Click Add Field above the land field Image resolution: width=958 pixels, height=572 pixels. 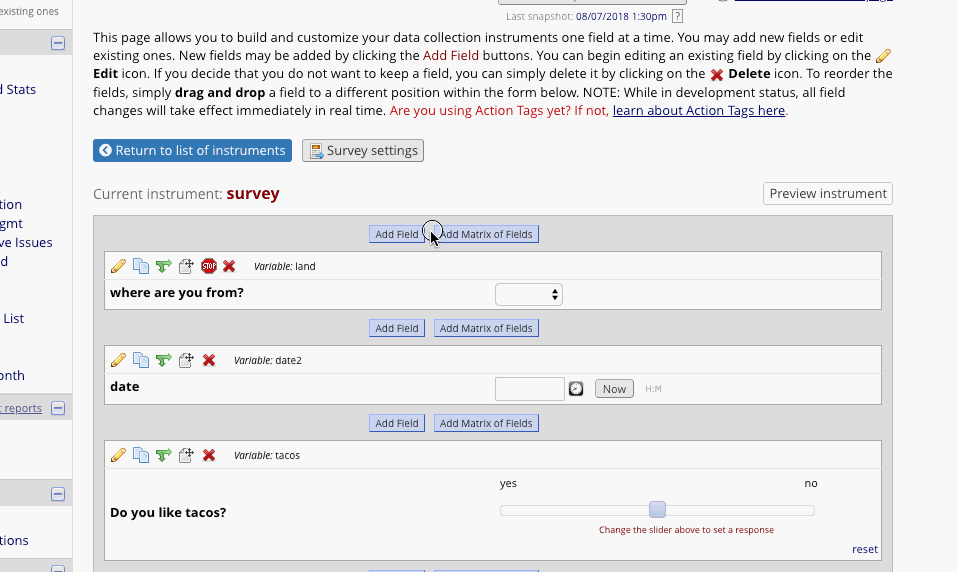tap(397, 234)
